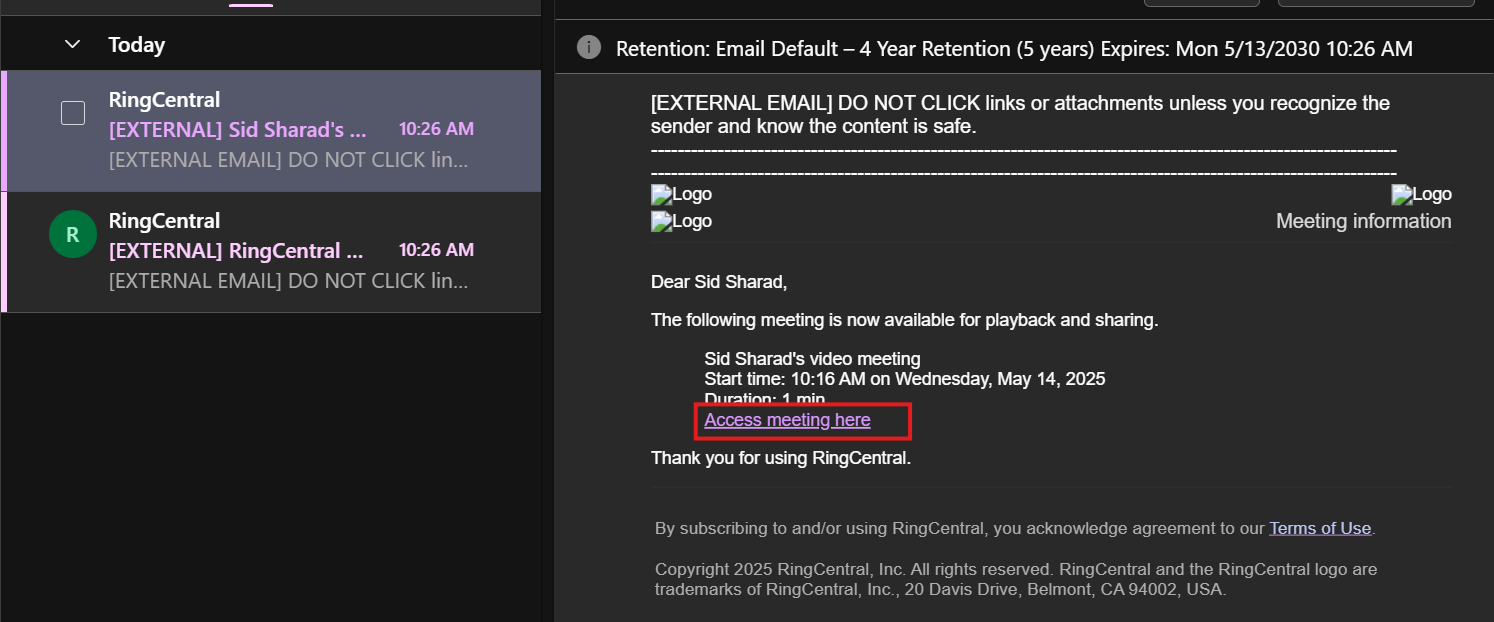The width and height of the screenshot is (1494, 622).
Task: Click the "Meeting information" heading text
Action: 1363,221
